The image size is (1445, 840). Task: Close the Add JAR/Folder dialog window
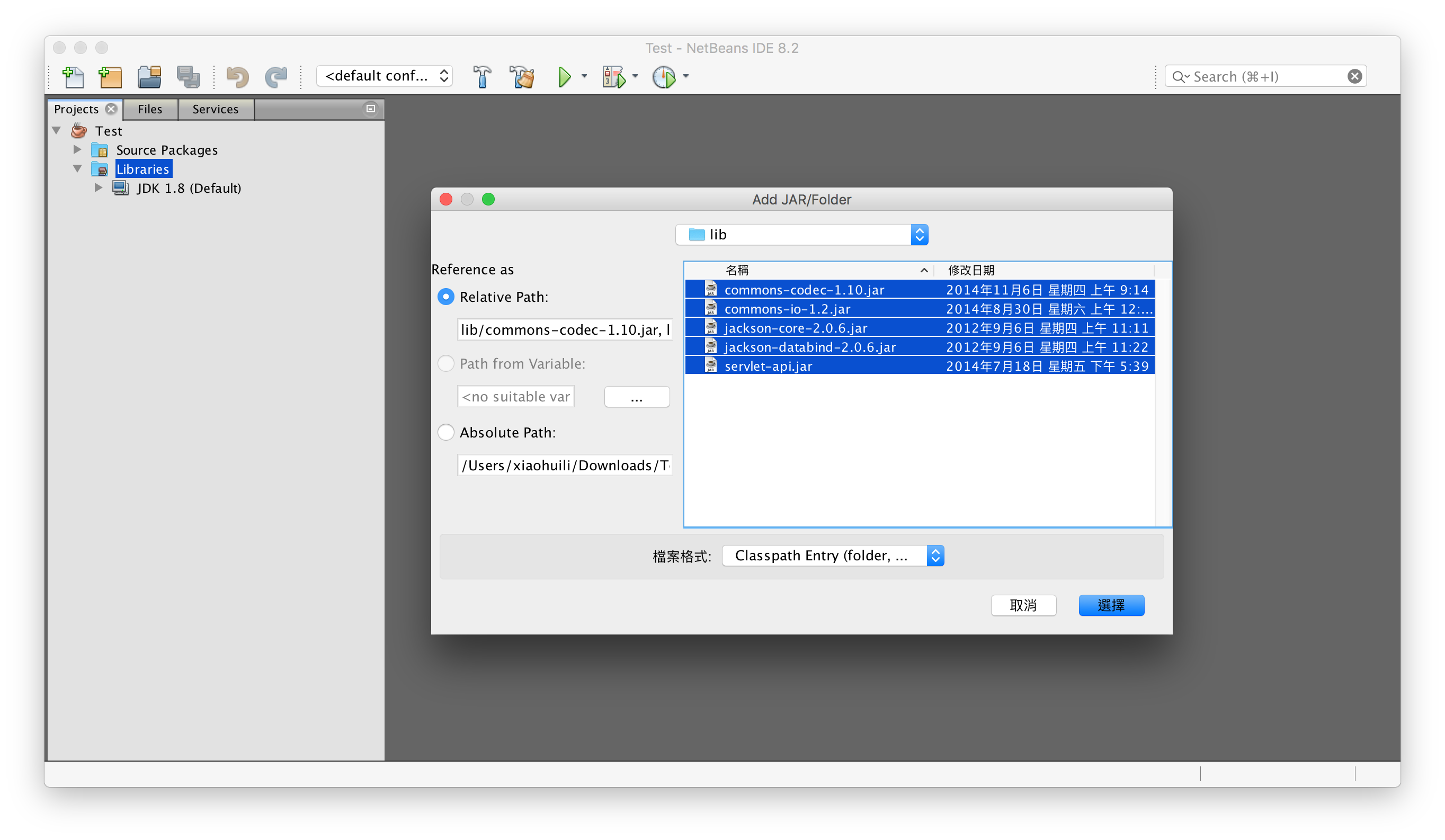pyautogui.click(x=446, y=199)
